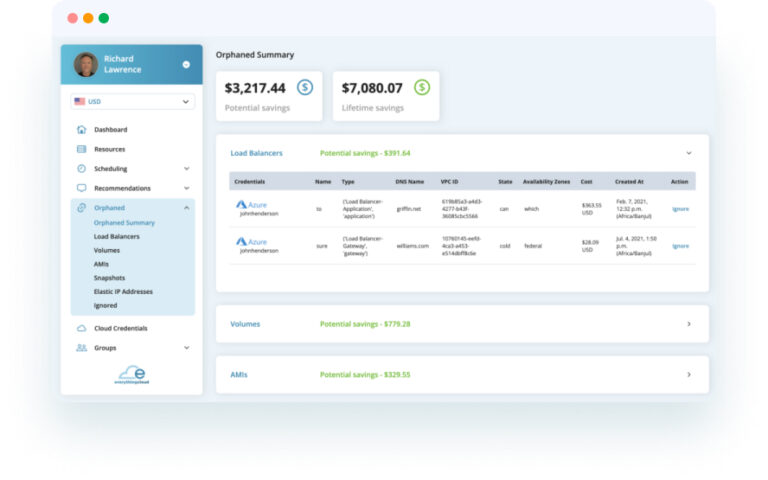
Task: Click the blue dollar icon on Potential savings
Action: point(305,88)
